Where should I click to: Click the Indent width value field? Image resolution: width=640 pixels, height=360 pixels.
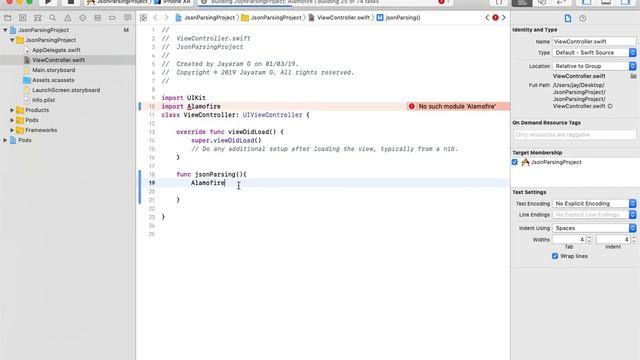click(x=613, y=239)
